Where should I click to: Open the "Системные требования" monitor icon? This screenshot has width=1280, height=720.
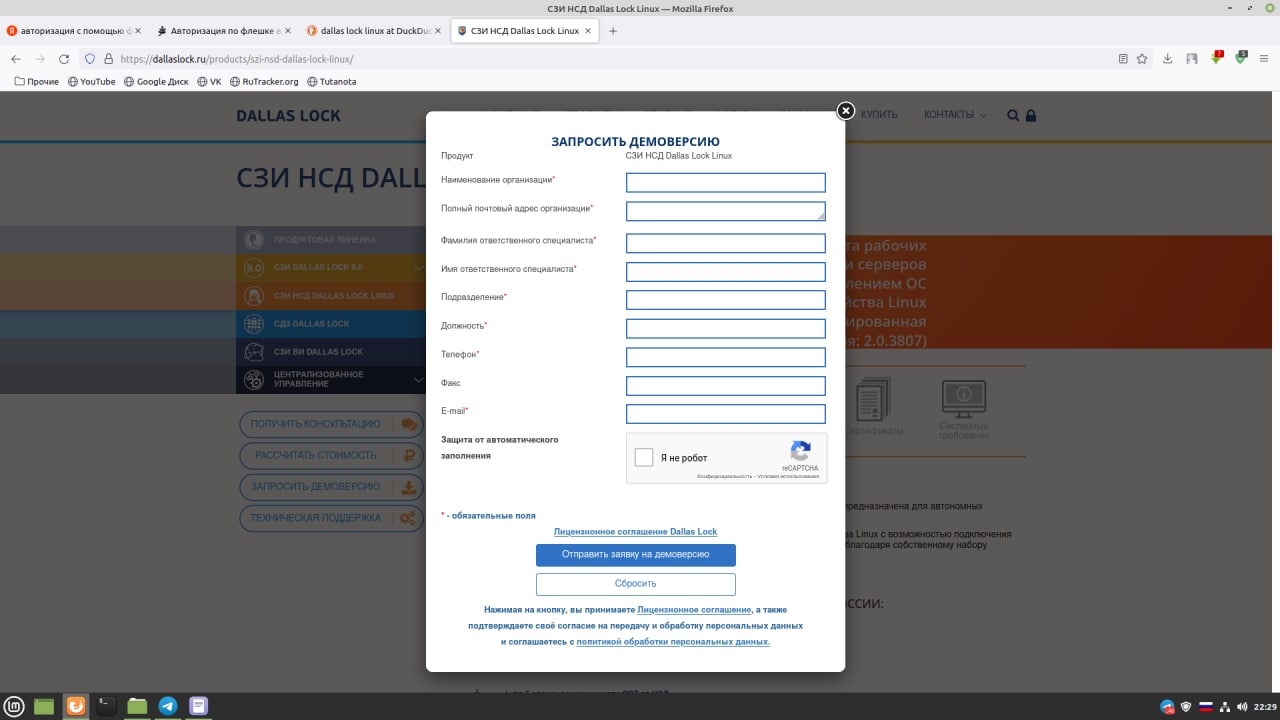964,409
